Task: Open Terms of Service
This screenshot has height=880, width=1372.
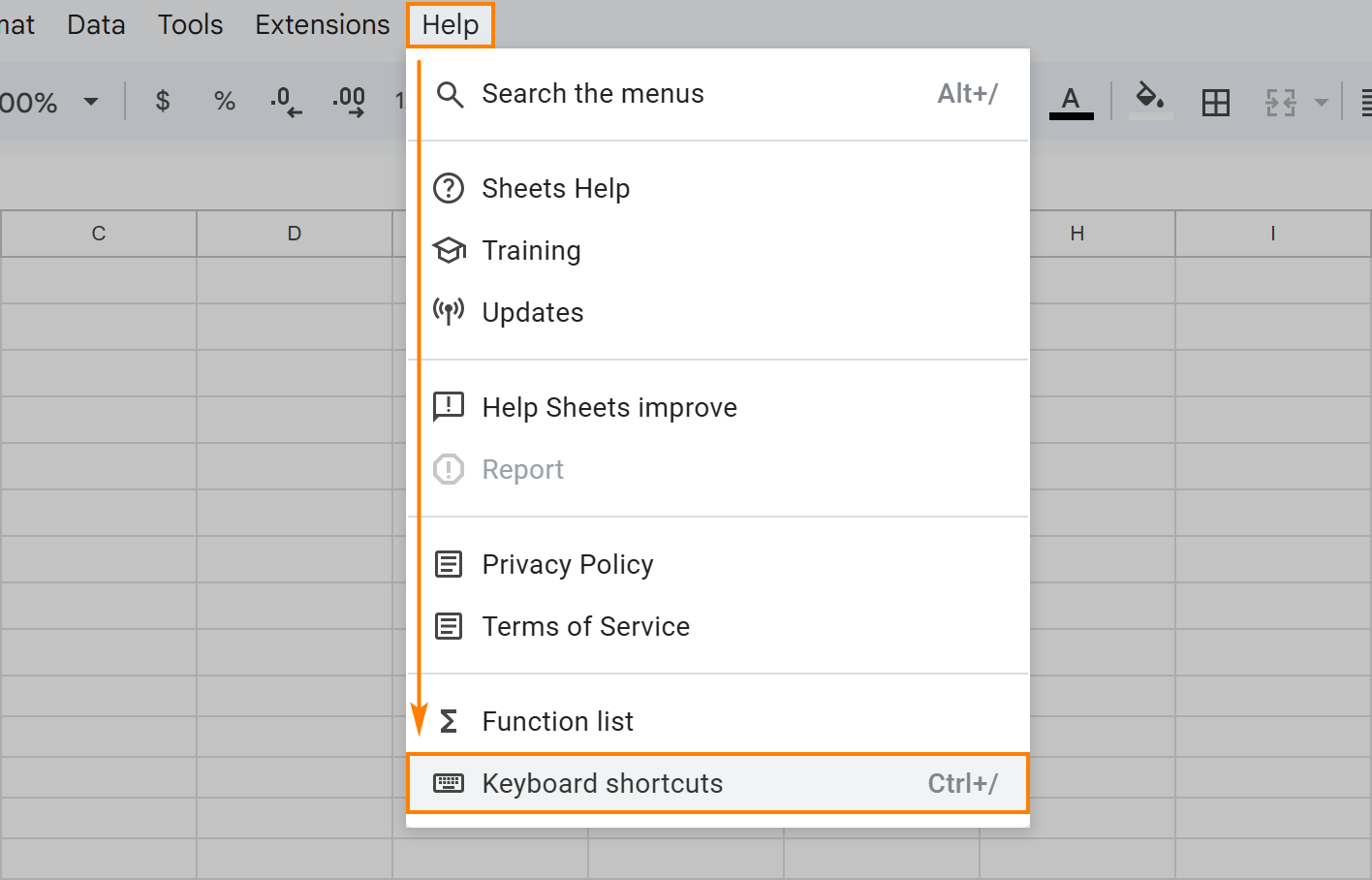Action: pos(718,626)
